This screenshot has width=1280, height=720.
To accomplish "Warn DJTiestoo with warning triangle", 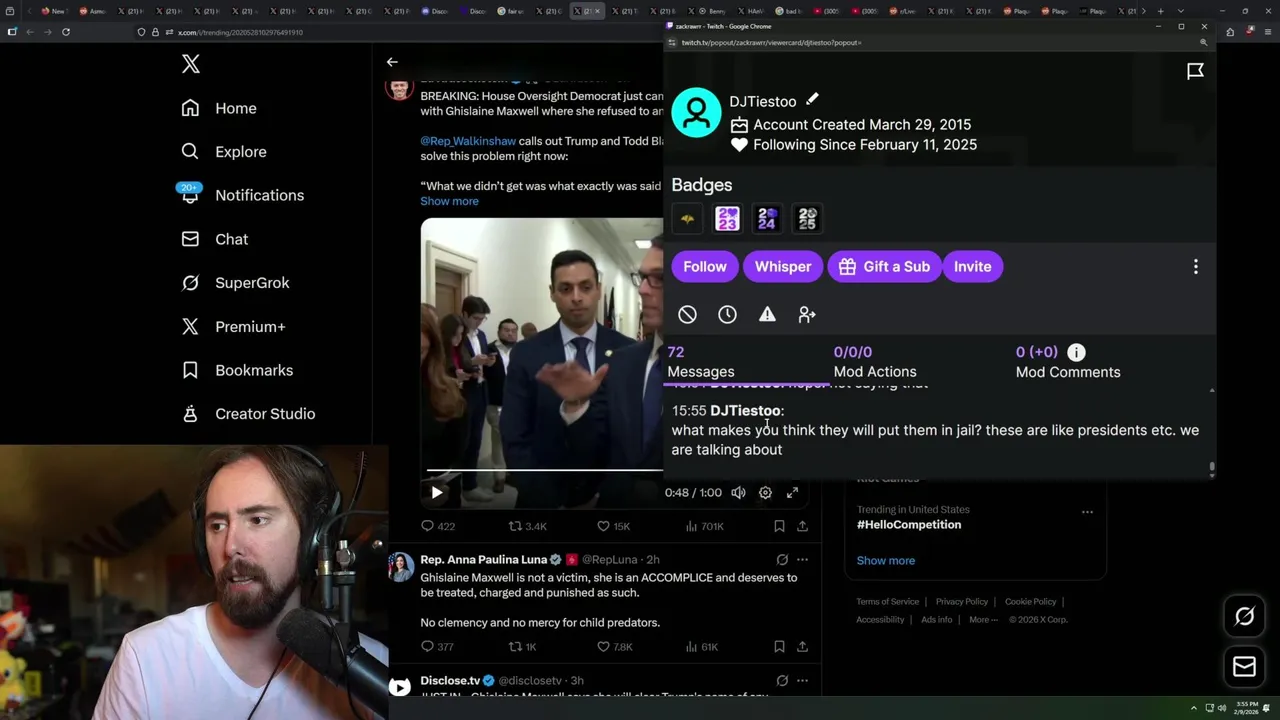I will tap(767, 315).
